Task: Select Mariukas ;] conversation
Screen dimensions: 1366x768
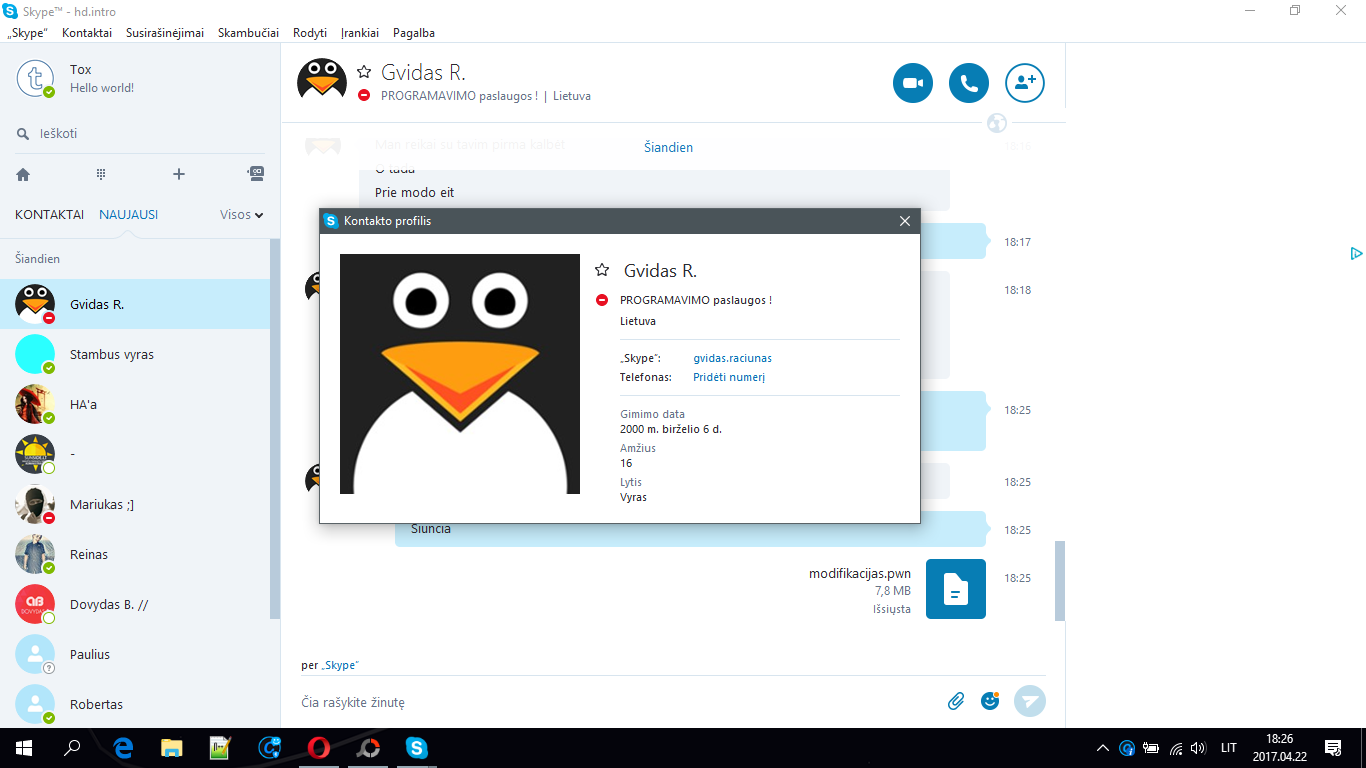Action: 135,504
